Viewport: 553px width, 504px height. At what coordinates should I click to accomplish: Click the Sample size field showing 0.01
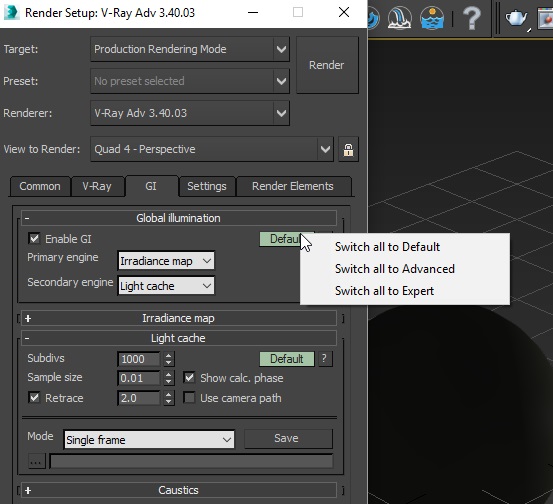click(x=139, y=378)
